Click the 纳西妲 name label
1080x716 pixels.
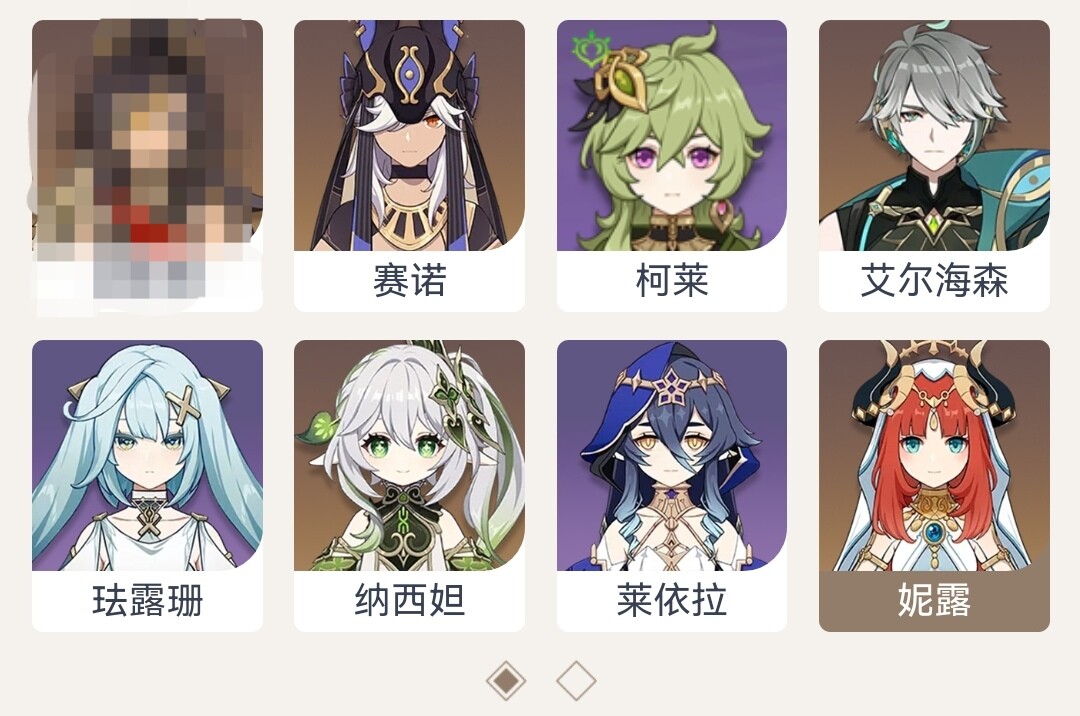coord(409,600)
